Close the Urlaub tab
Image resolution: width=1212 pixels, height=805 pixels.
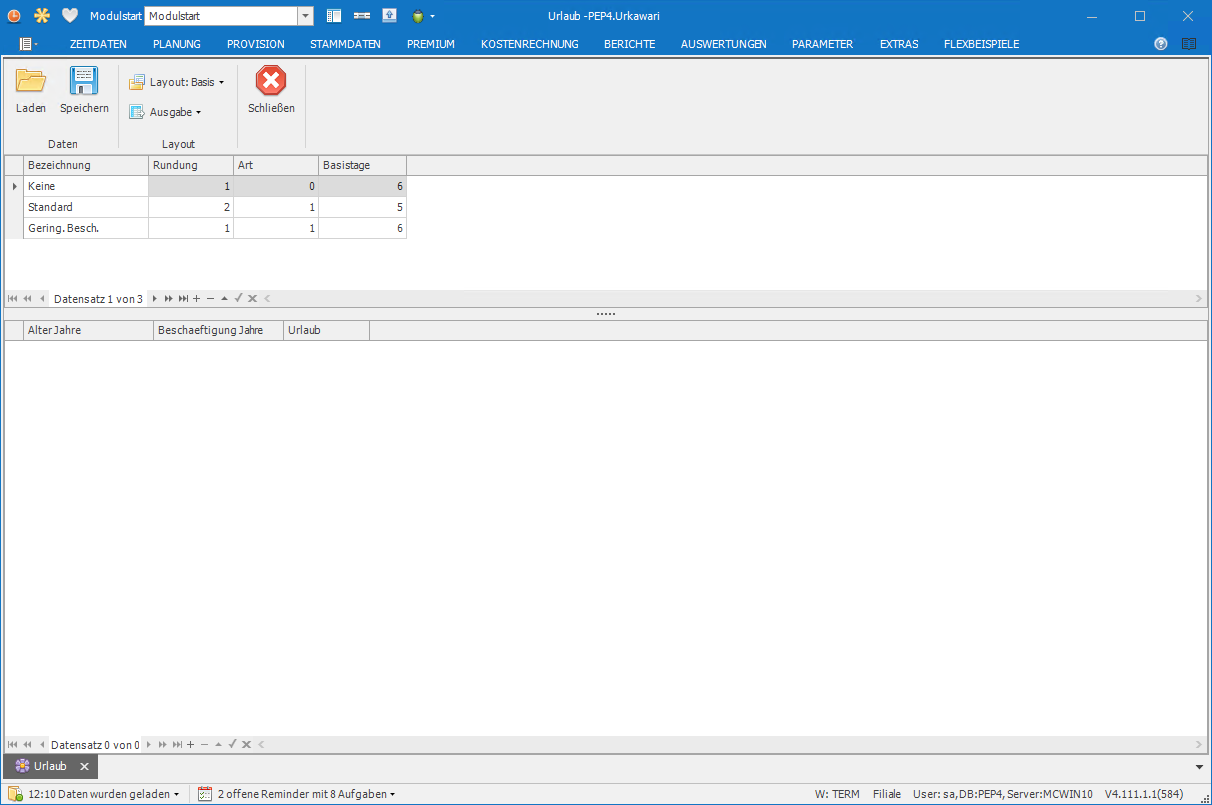85,766
